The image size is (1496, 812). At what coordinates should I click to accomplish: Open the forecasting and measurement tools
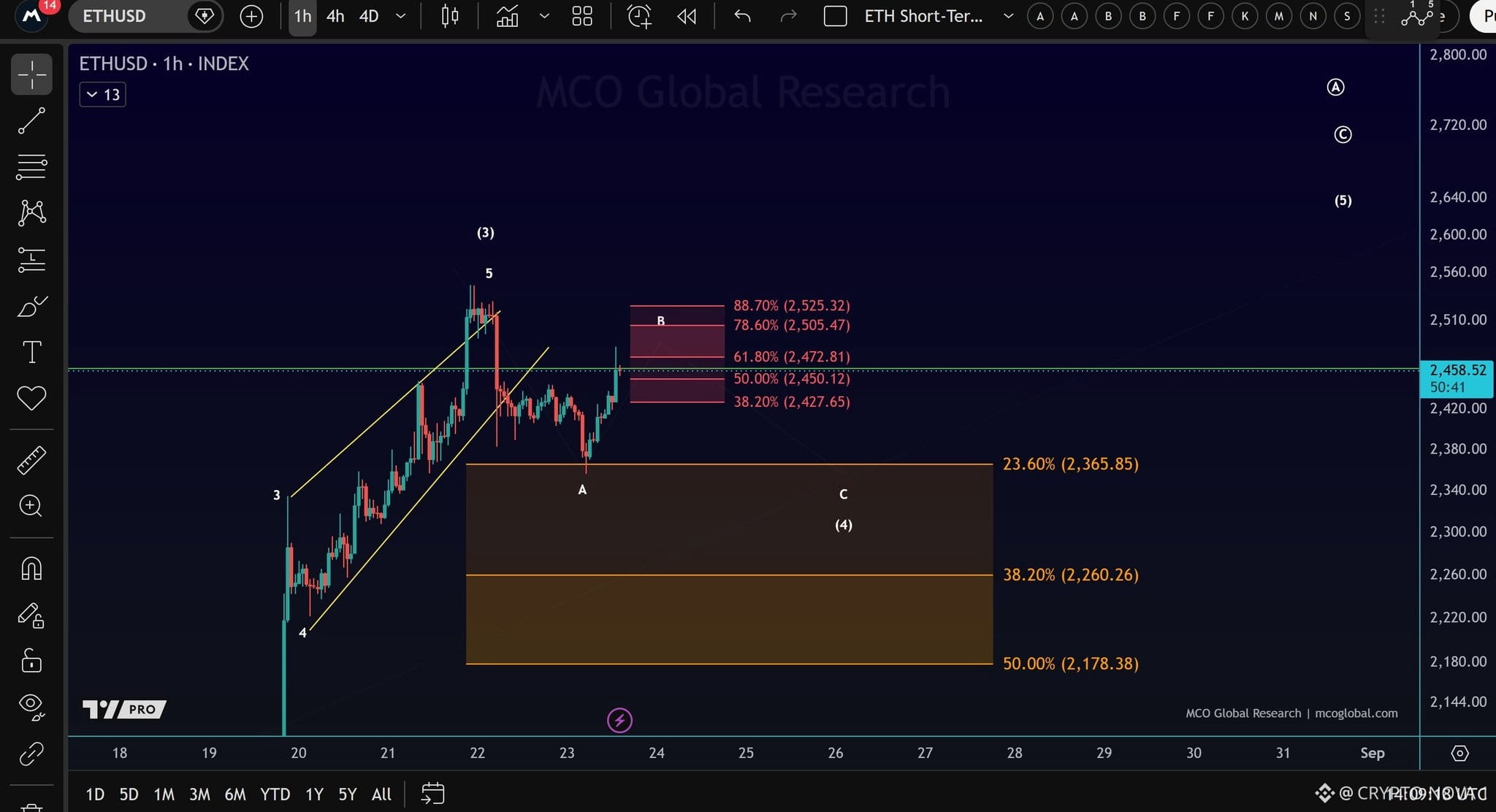pyautogui.click(x=31, y=259)
